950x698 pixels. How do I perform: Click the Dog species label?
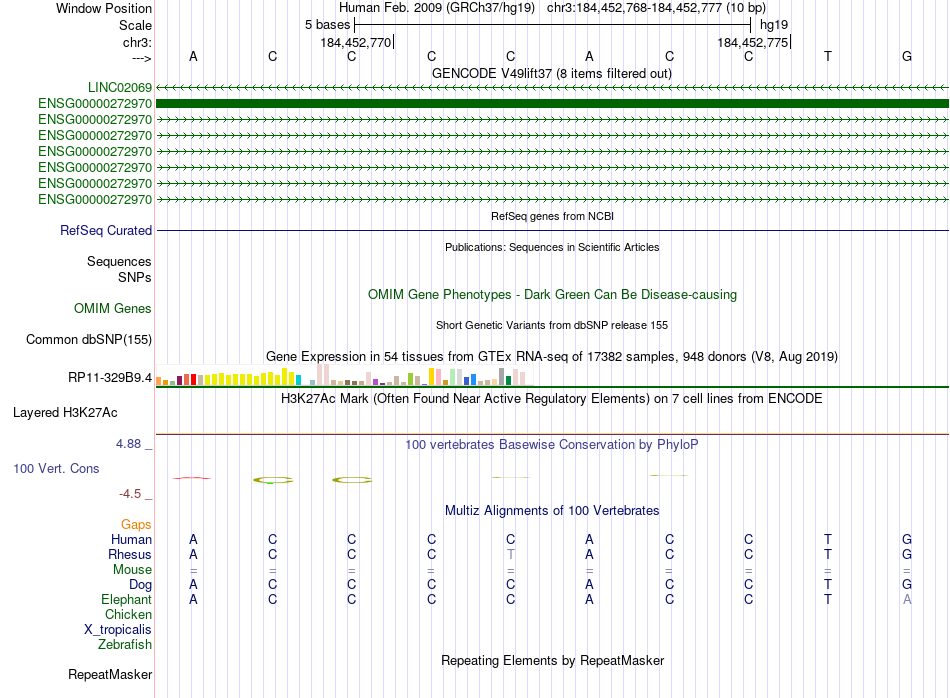[x=141, y=585]
